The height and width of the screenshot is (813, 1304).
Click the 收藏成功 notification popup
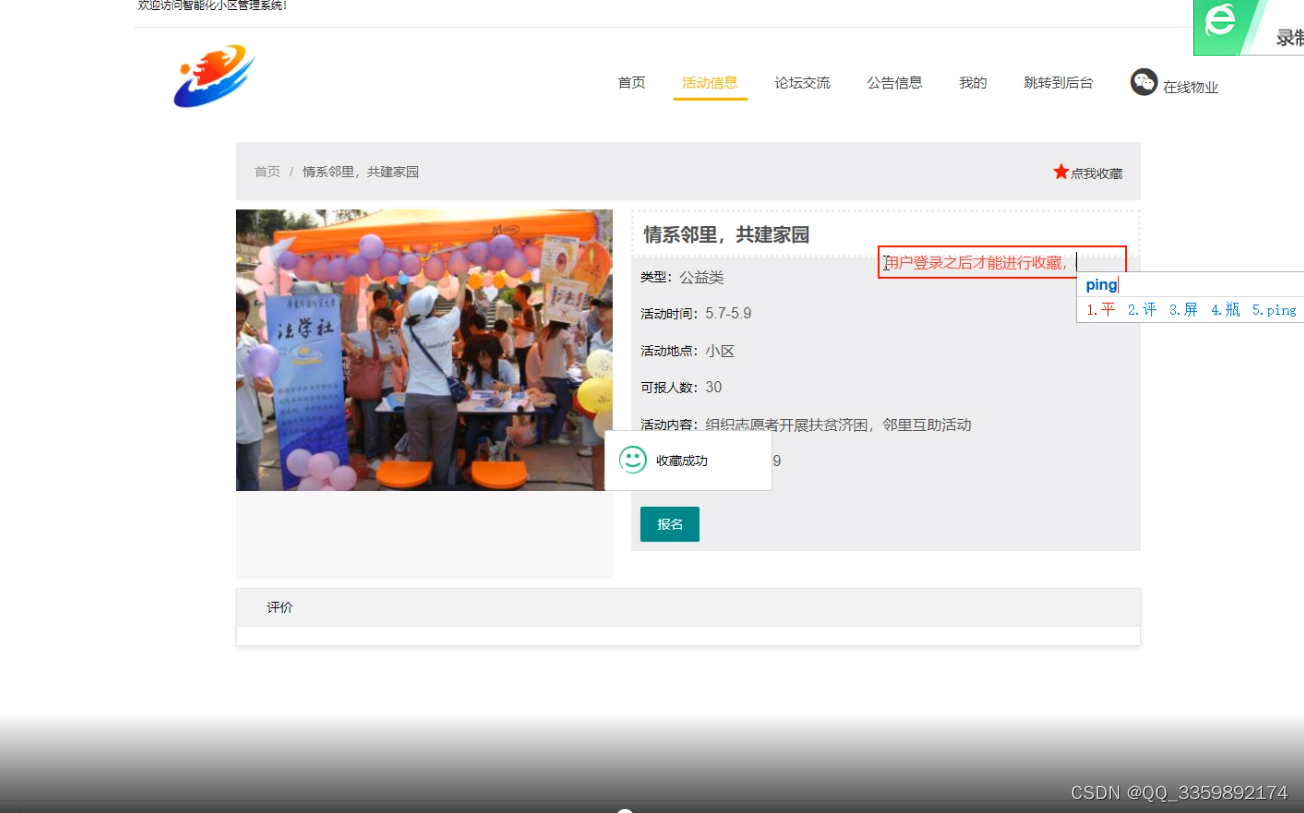688,460
